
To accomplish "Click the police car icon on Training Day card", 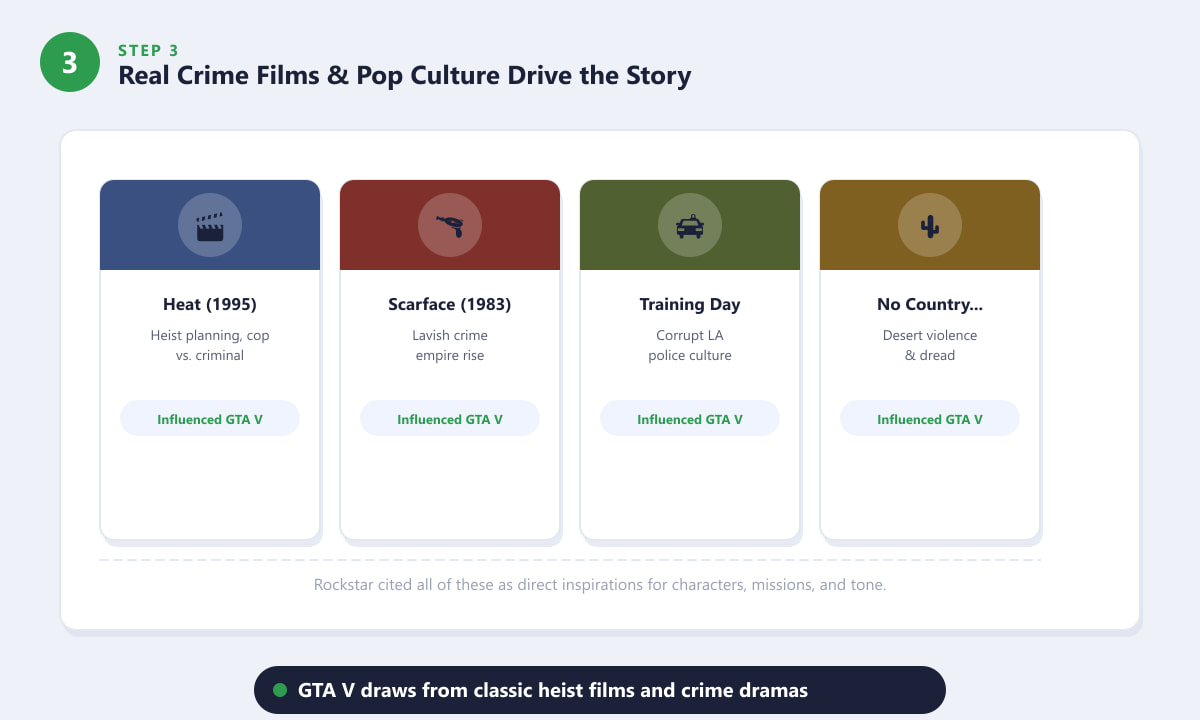I will 690,226.
